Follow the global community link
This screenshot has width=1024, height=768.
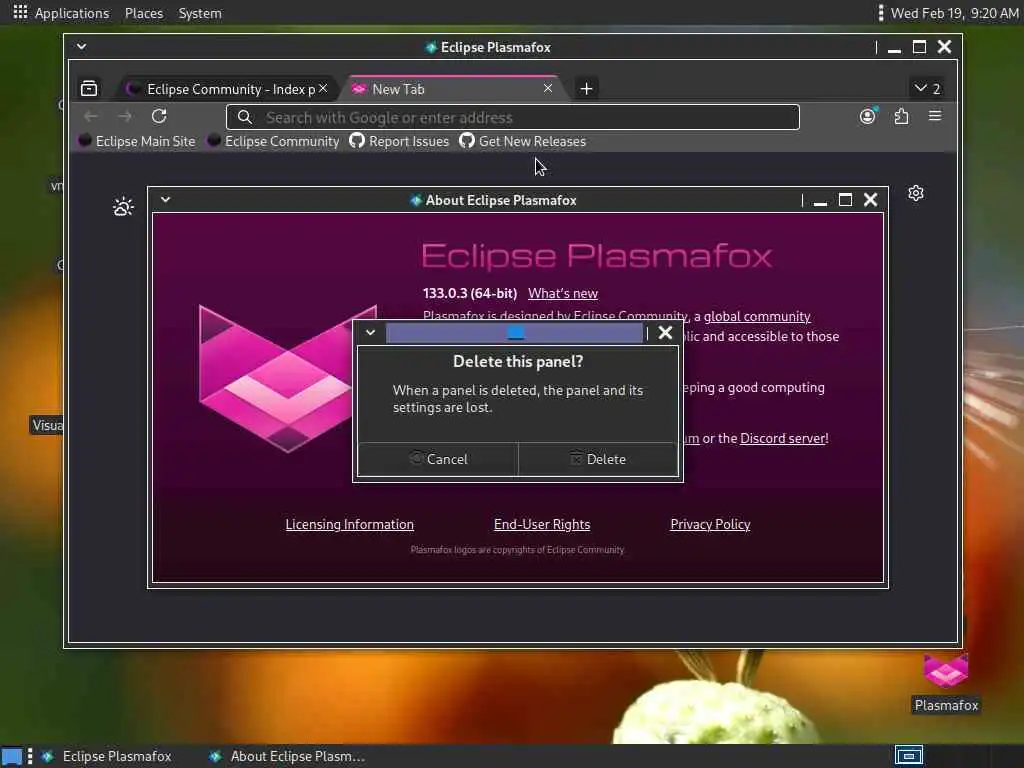[x=757, y=316]
